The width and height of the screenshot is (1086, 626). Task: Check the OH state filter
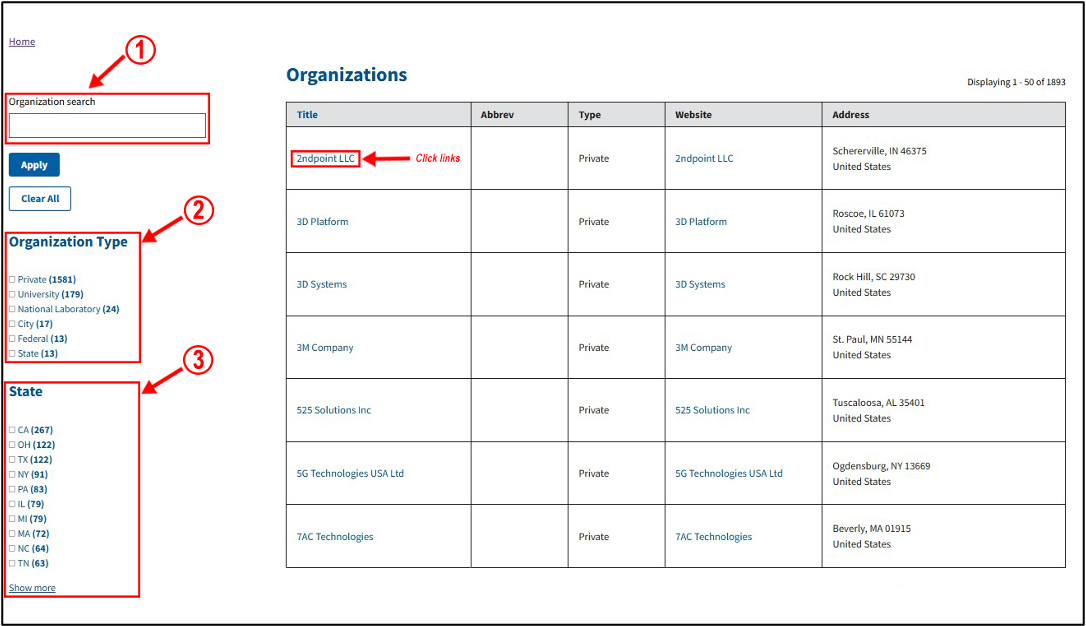click(x=12, y=445)
